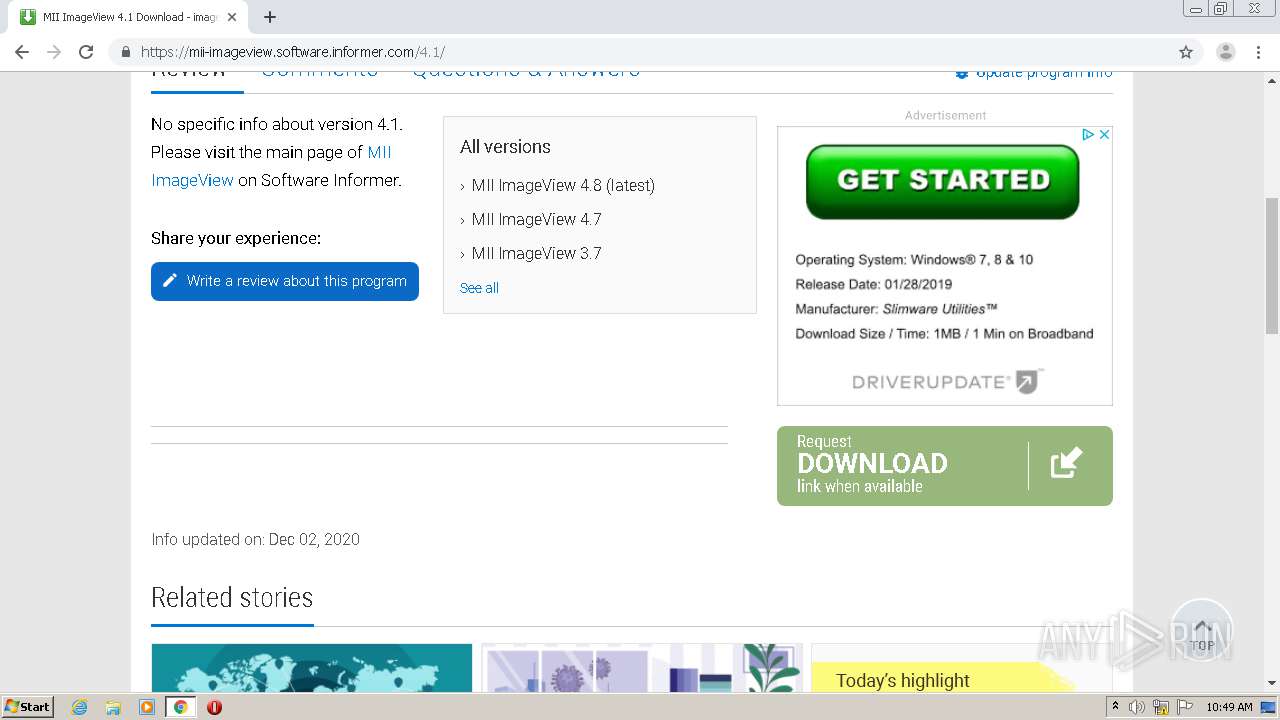The image size is (1280, 720).
Task: Click the network tray icon
Action: [x=1161, y=707]
